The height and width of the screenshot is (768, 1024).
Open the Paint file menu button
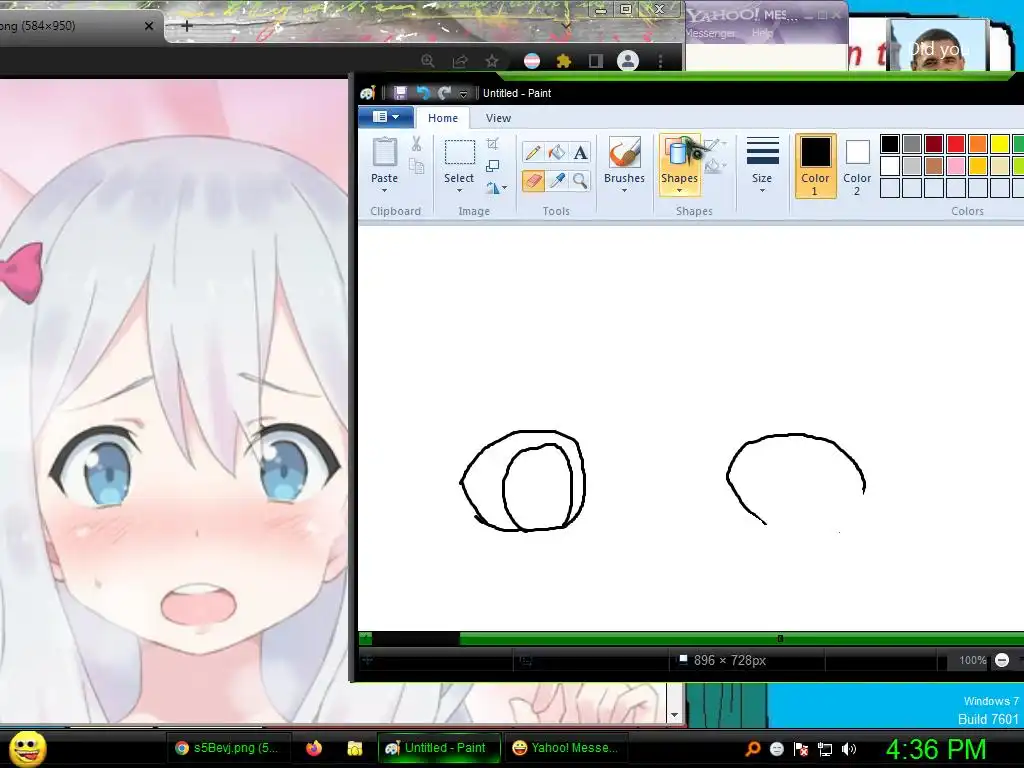tap(385, 117)
